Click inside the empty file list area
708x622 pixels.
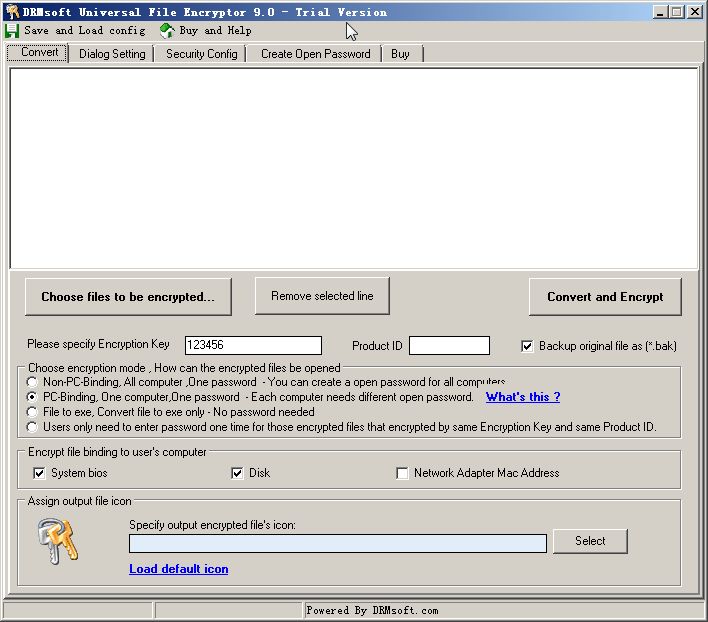click(354, 168)
